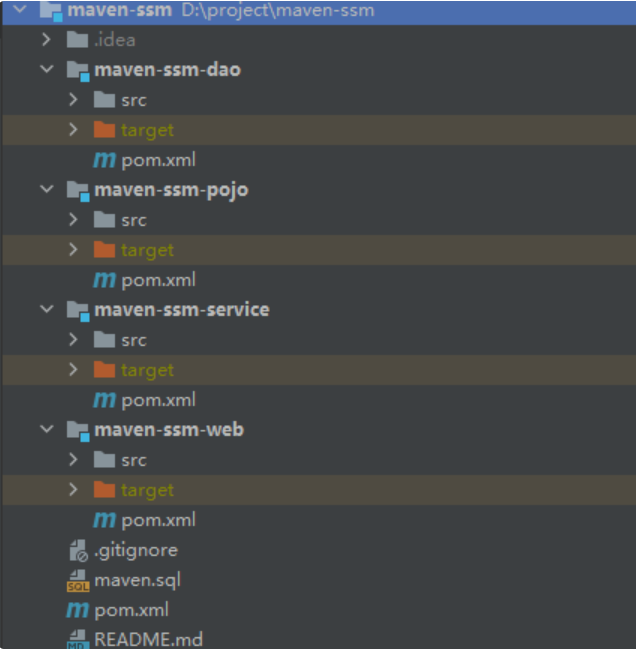
Task: Collapse the root maven-ssm project node
Action: 19,11
